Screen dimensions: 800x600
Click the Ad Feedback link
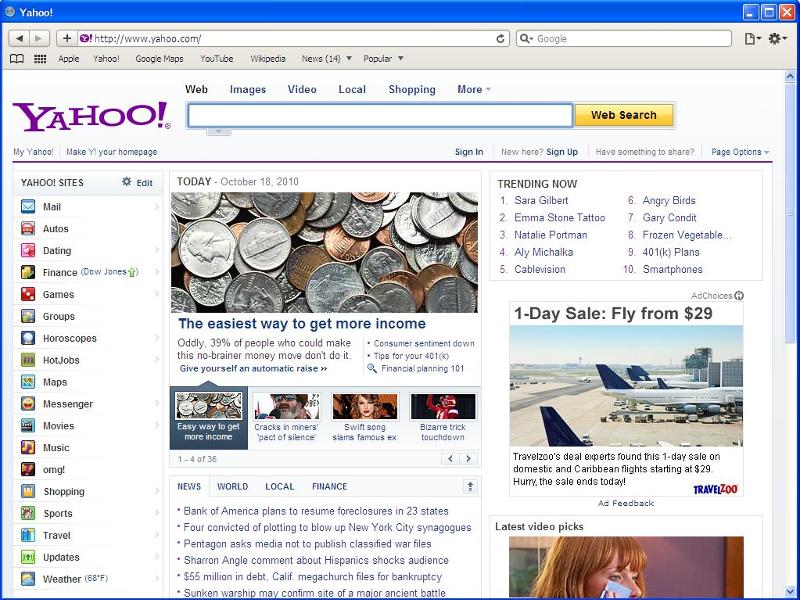click(626, 503)
